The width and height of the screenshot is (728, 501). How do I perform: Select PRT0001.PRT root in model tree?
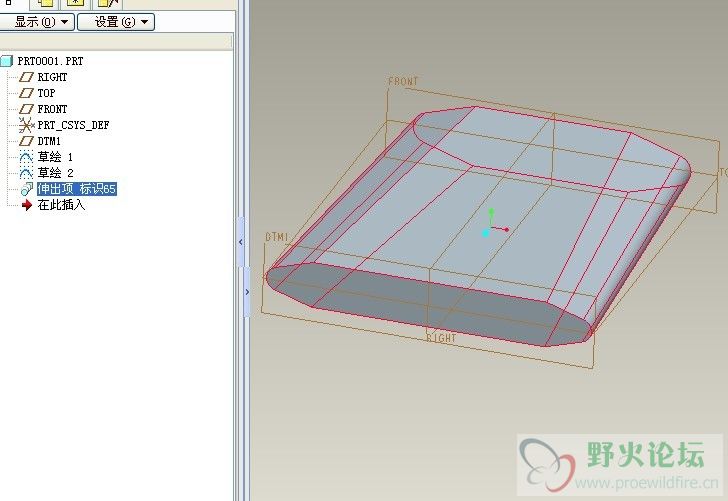coord(50,61)
